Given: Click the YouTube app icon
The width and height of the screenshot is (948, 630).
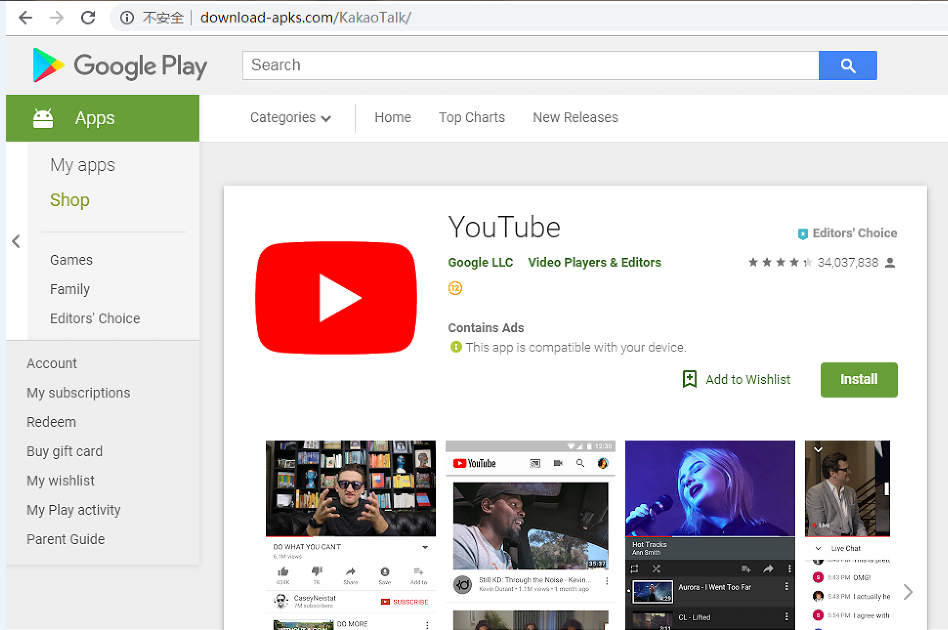Looking at the screenshot, I should (336, 298).
